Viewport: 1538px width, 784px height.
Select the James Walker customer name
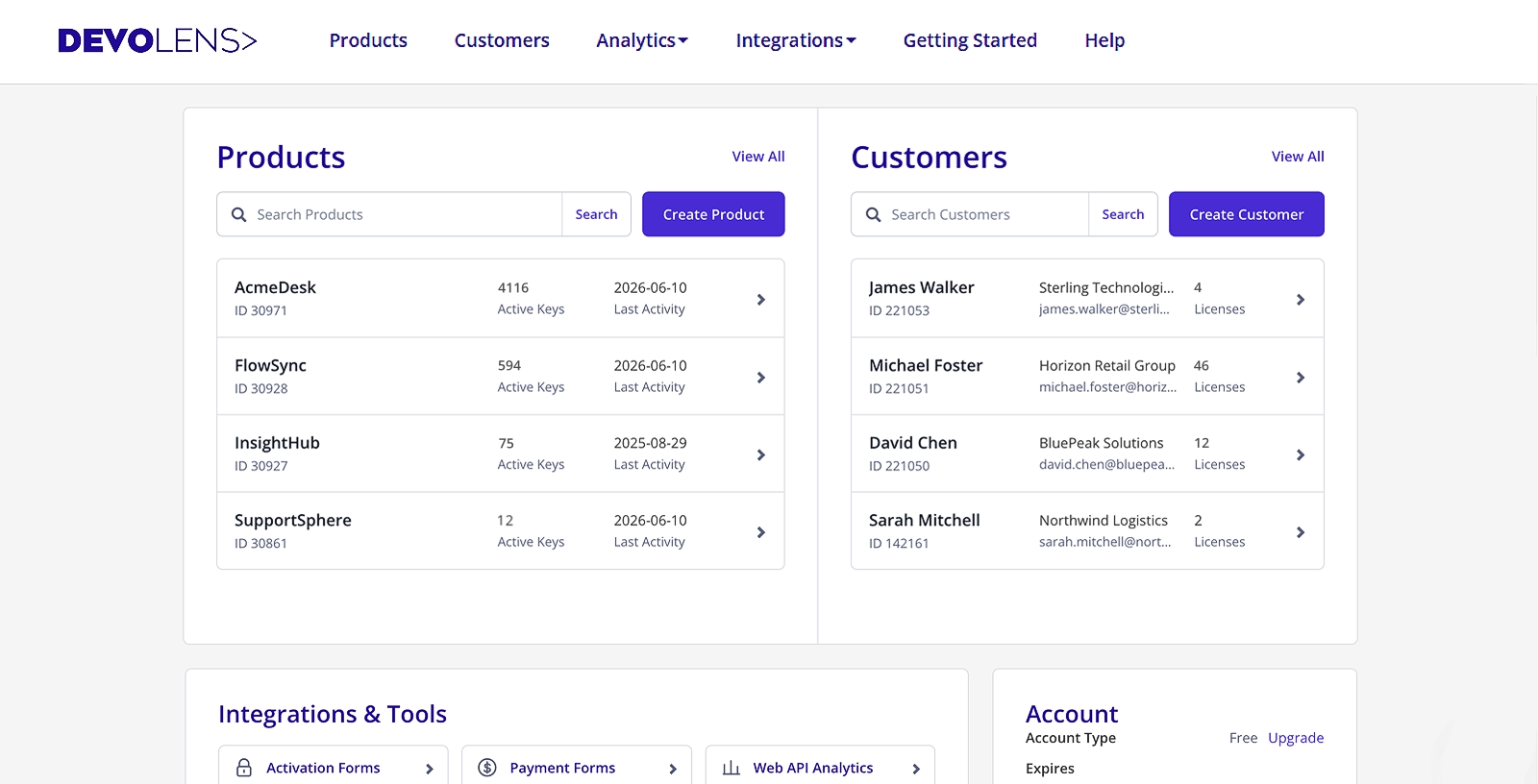click(922, 287)
